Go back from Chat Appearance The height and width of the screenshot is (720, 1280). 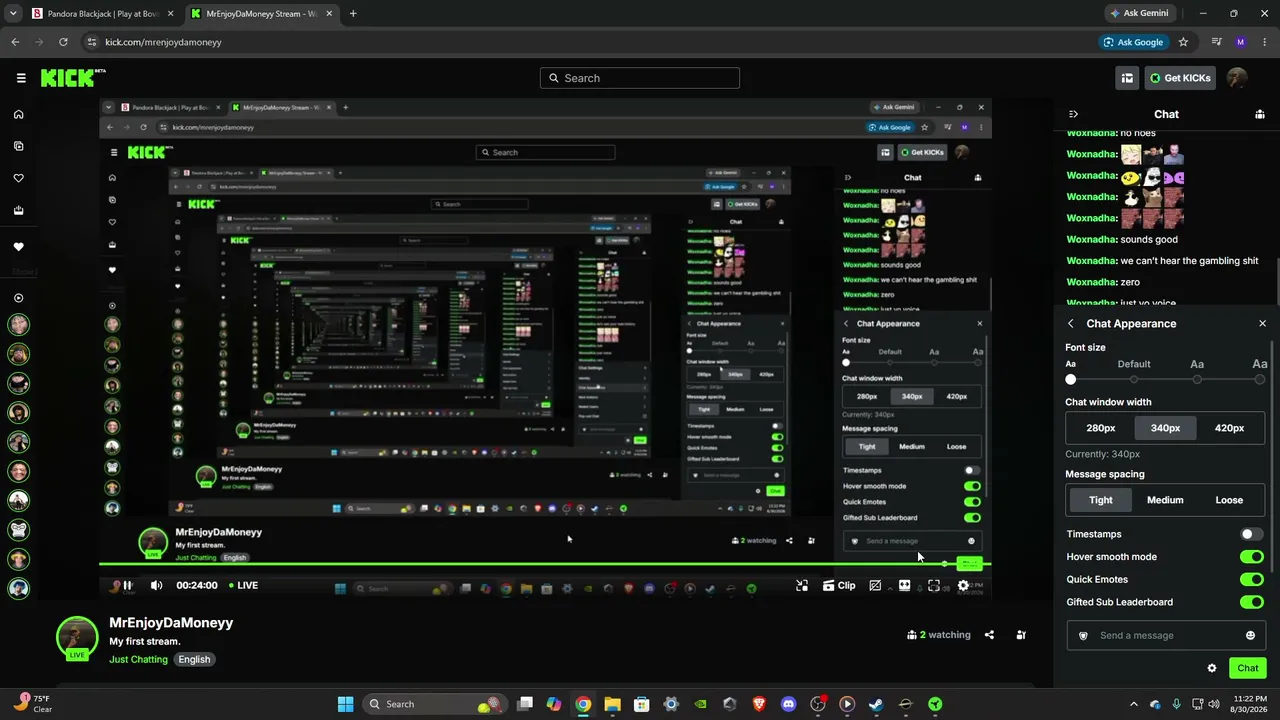coord(1071,324)
